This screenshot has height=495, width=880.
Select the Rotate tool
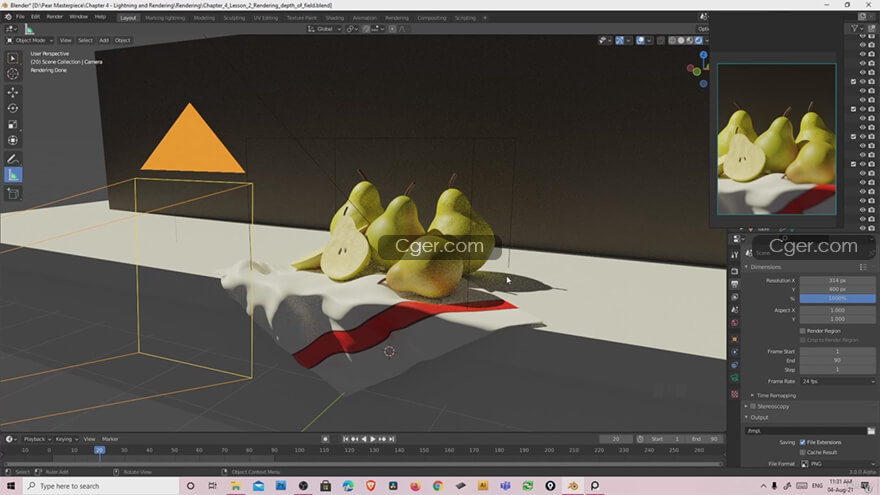(13, 108)
